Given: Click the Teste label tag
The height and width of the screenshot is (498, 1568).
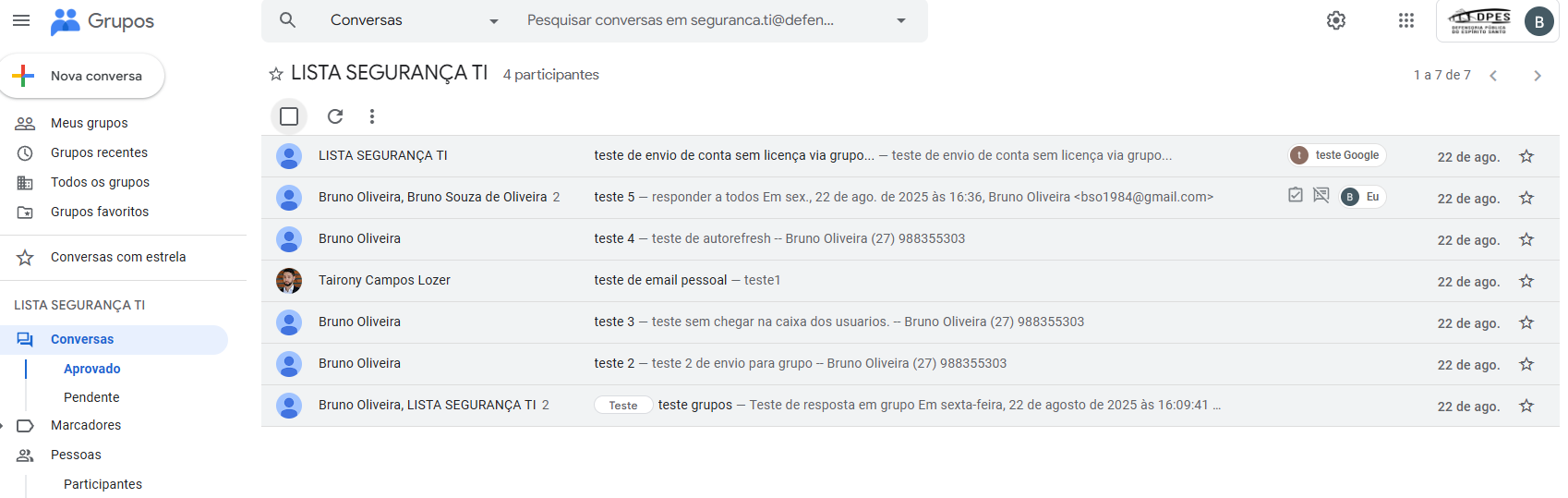Looking at the screenshot, I should (623, 406).
